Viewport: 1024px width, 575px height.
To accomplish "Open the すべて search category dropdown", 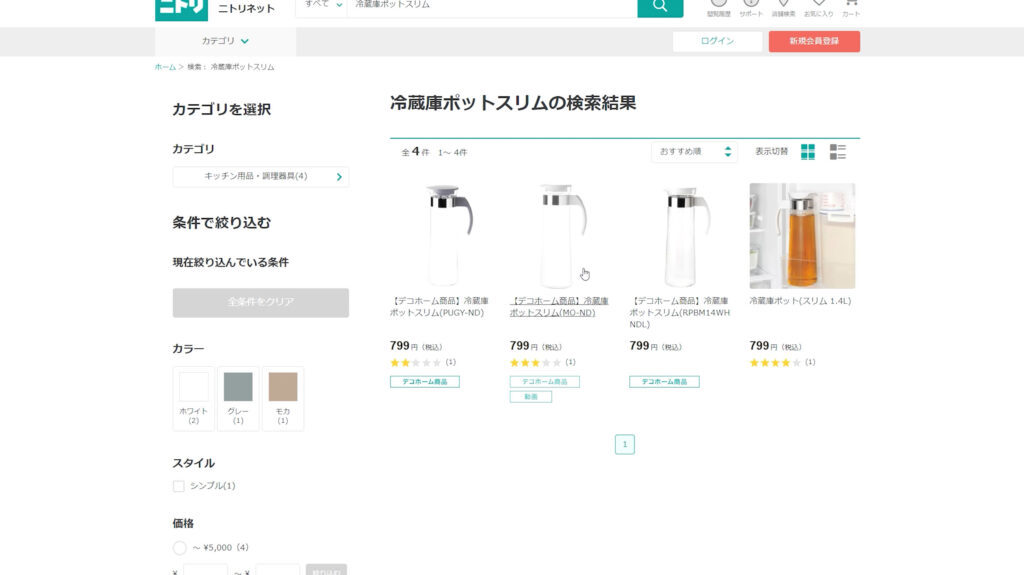I will click(x=323, y=5).
